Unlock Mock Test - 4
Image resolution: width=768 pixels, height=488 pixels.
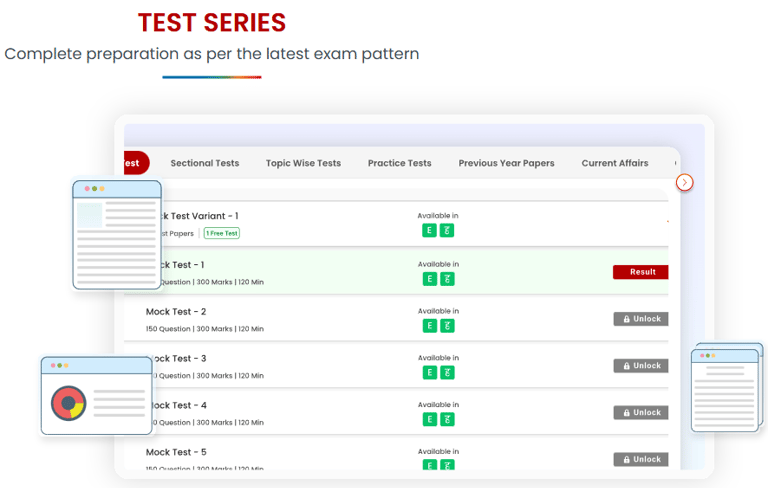[x=641, y=413]
